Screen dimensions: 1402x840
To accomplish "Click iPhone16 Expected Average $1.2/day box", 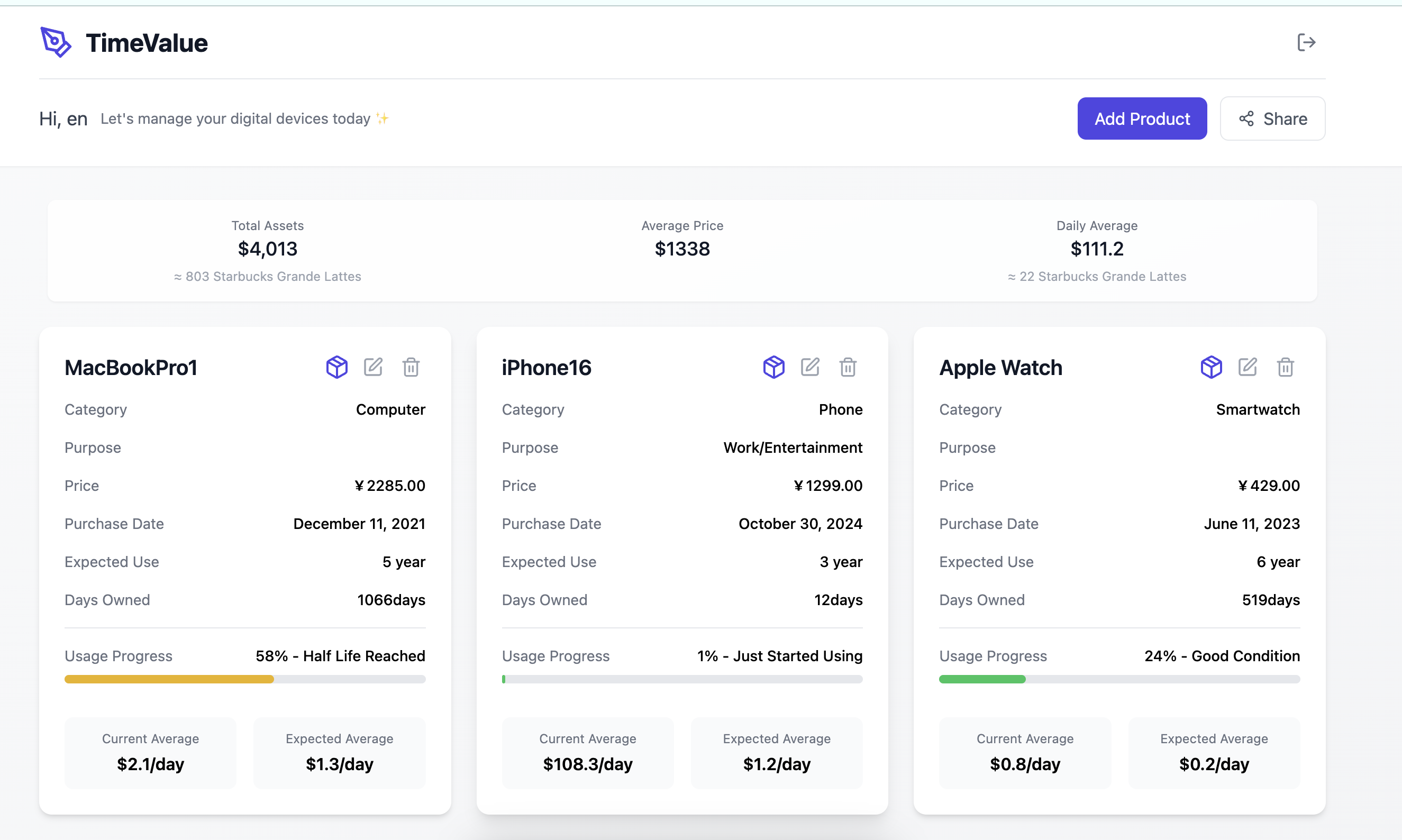I will tap(777, 753).
